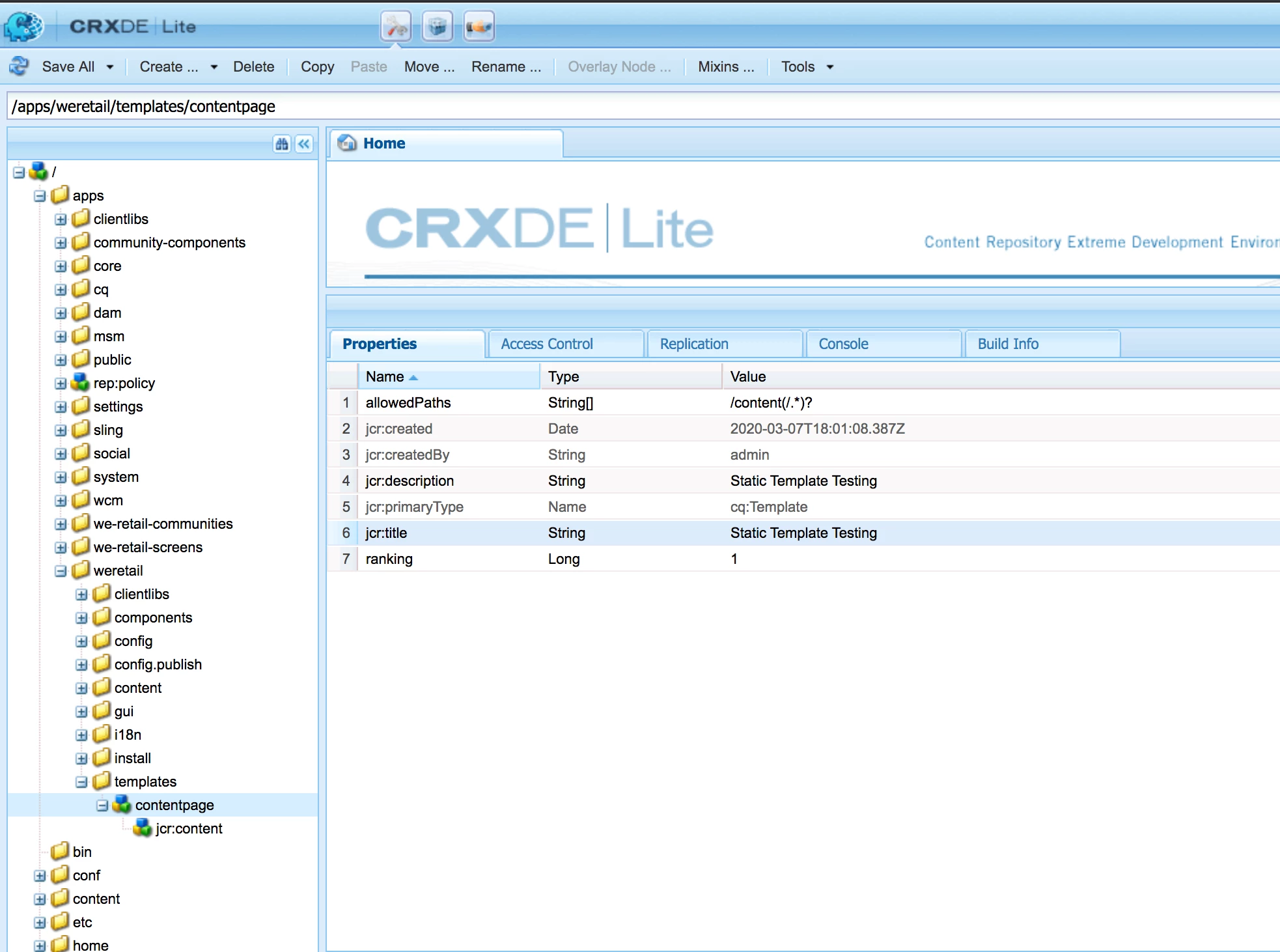Screen dimensions: 1280x952
Task: Open the Replication tab
Action: point(694,344)
